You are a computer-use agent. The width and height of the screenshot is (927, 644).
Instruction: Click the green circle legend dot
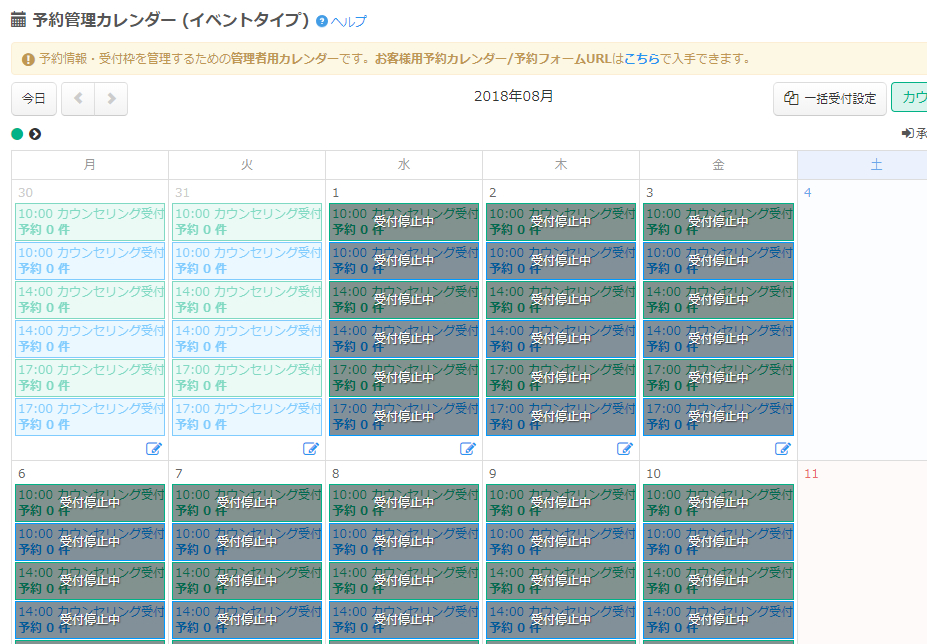17,134
